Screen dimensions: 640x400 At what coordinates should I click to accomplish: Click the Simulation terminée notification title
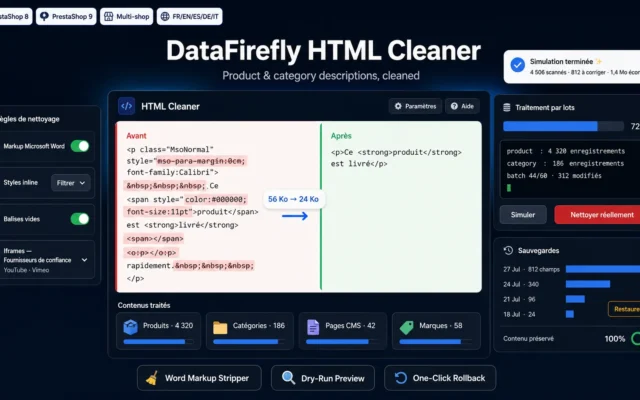coord(561,62)
